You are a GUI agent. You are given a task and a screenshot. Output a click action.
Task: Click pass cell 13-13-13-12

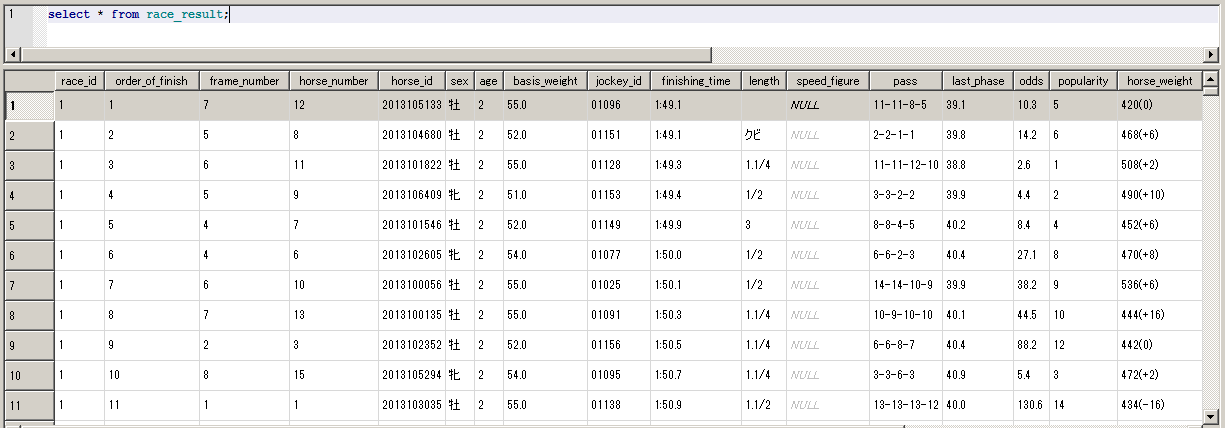click(x=905, y=405)
